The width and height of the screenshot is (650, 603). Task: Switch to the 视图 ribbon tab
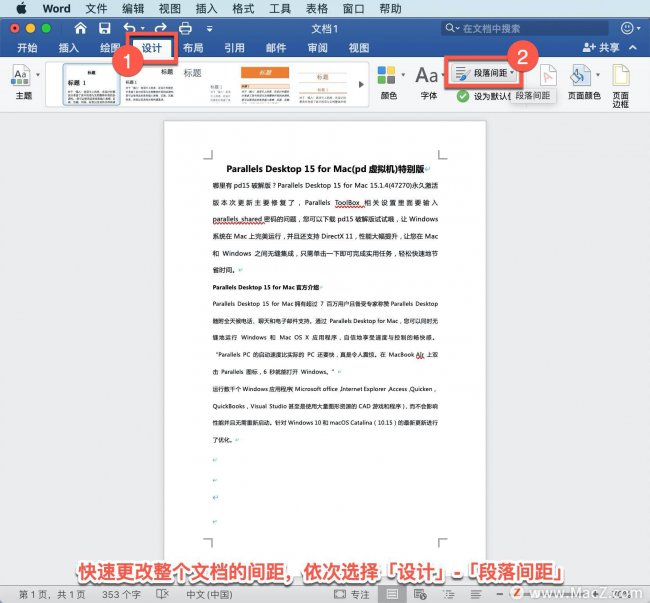pyautogui.click(x=359, y=48)
